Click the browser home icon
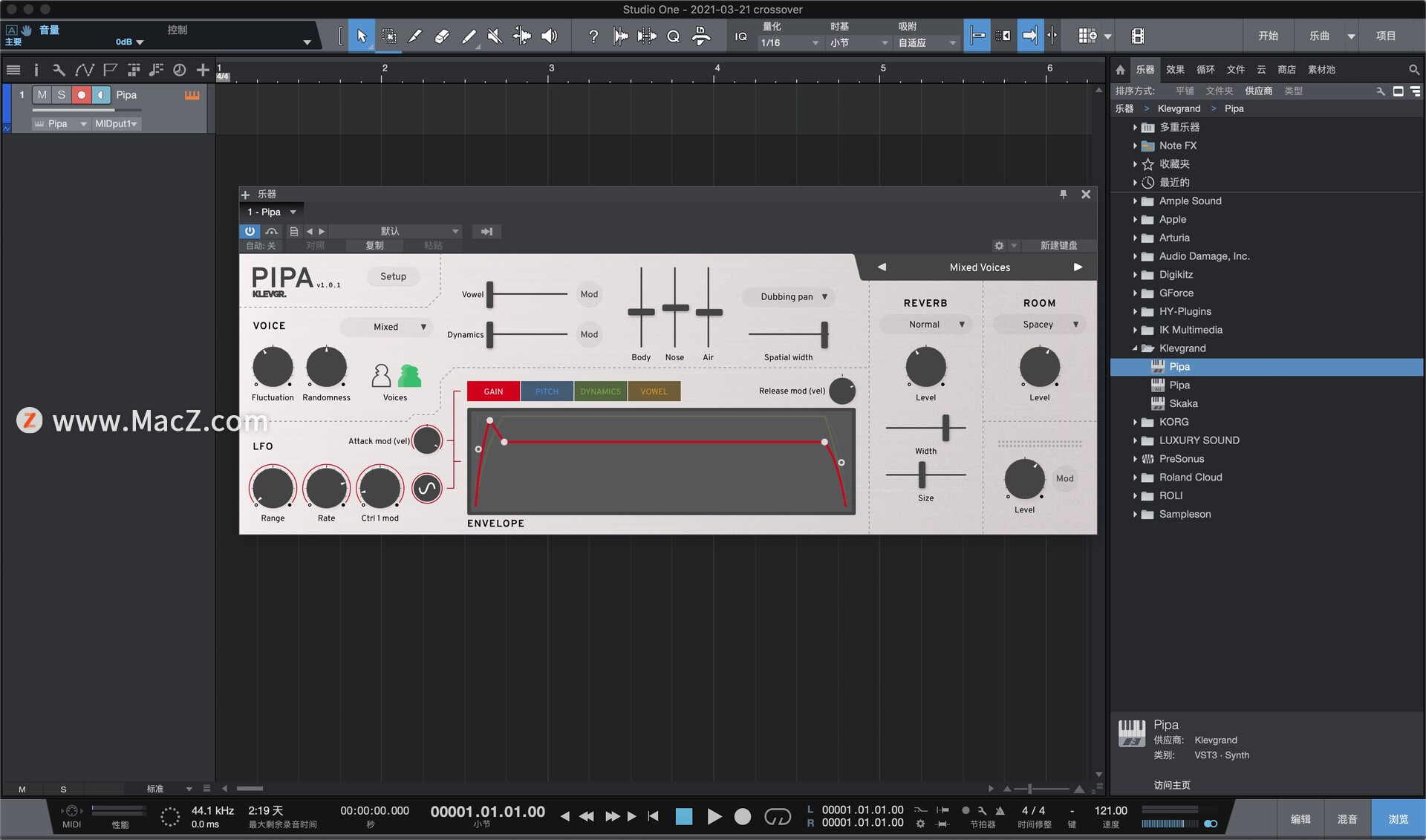This screenshot has height=840, width=1426. (x=1120, y=70)
